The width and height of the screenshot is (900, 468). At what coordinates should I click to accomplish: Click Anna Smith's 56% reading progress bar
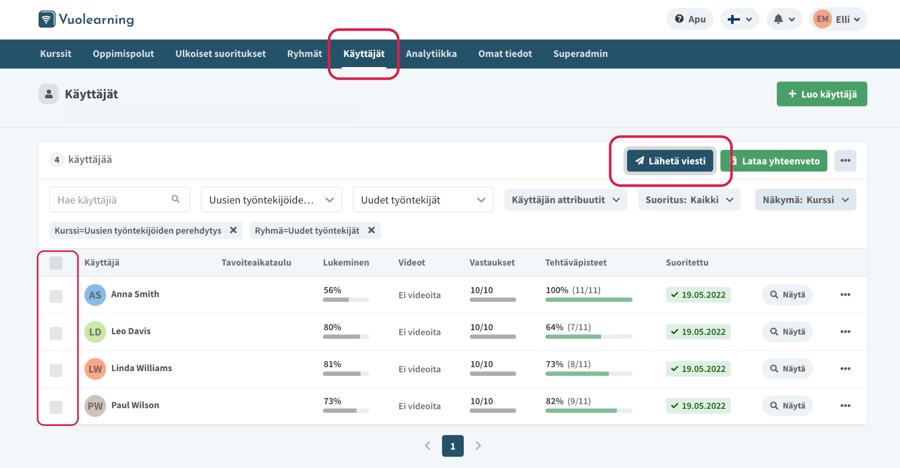[346, 300]
